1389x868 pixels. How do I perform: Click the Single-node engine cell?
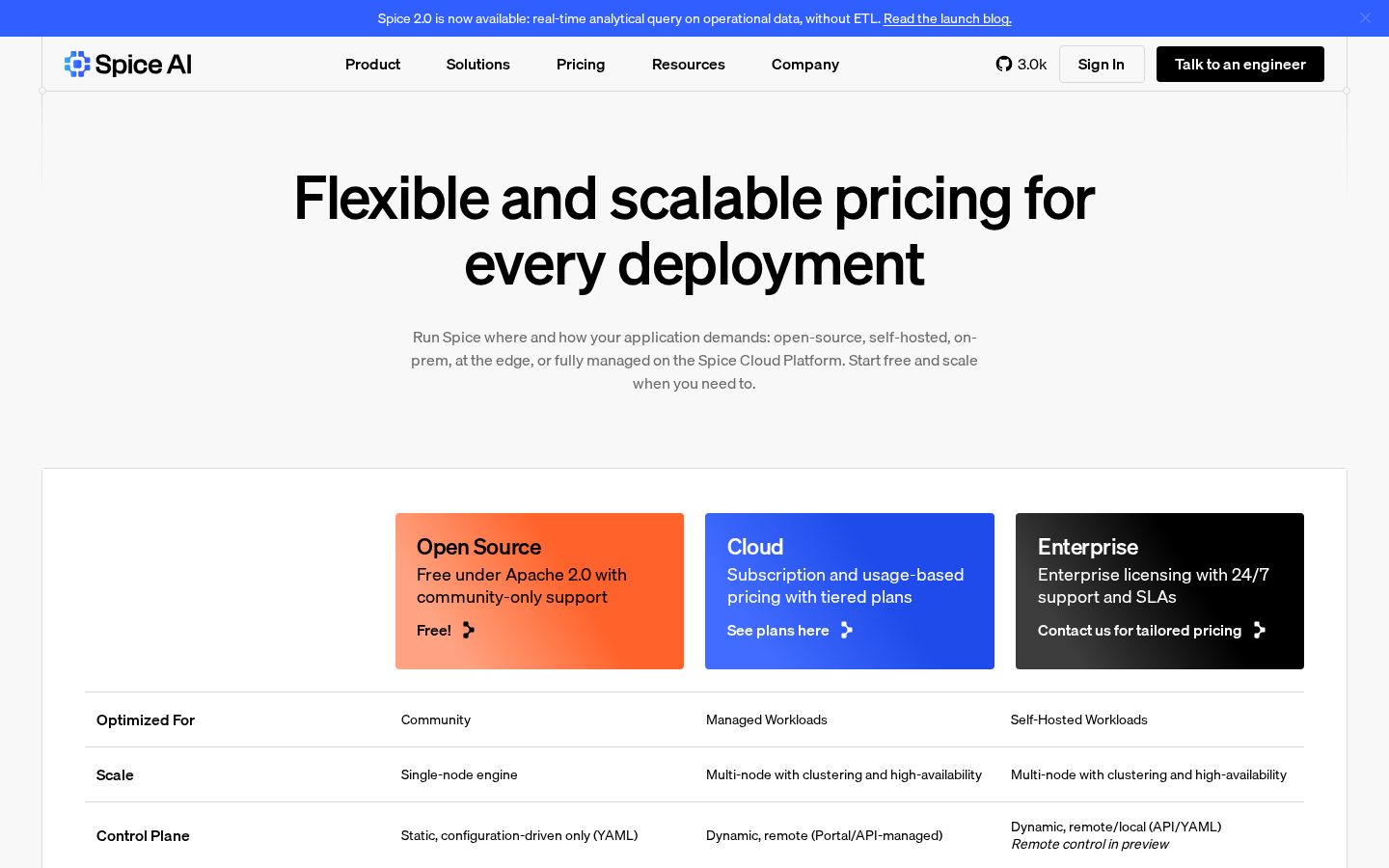[459, 774]
